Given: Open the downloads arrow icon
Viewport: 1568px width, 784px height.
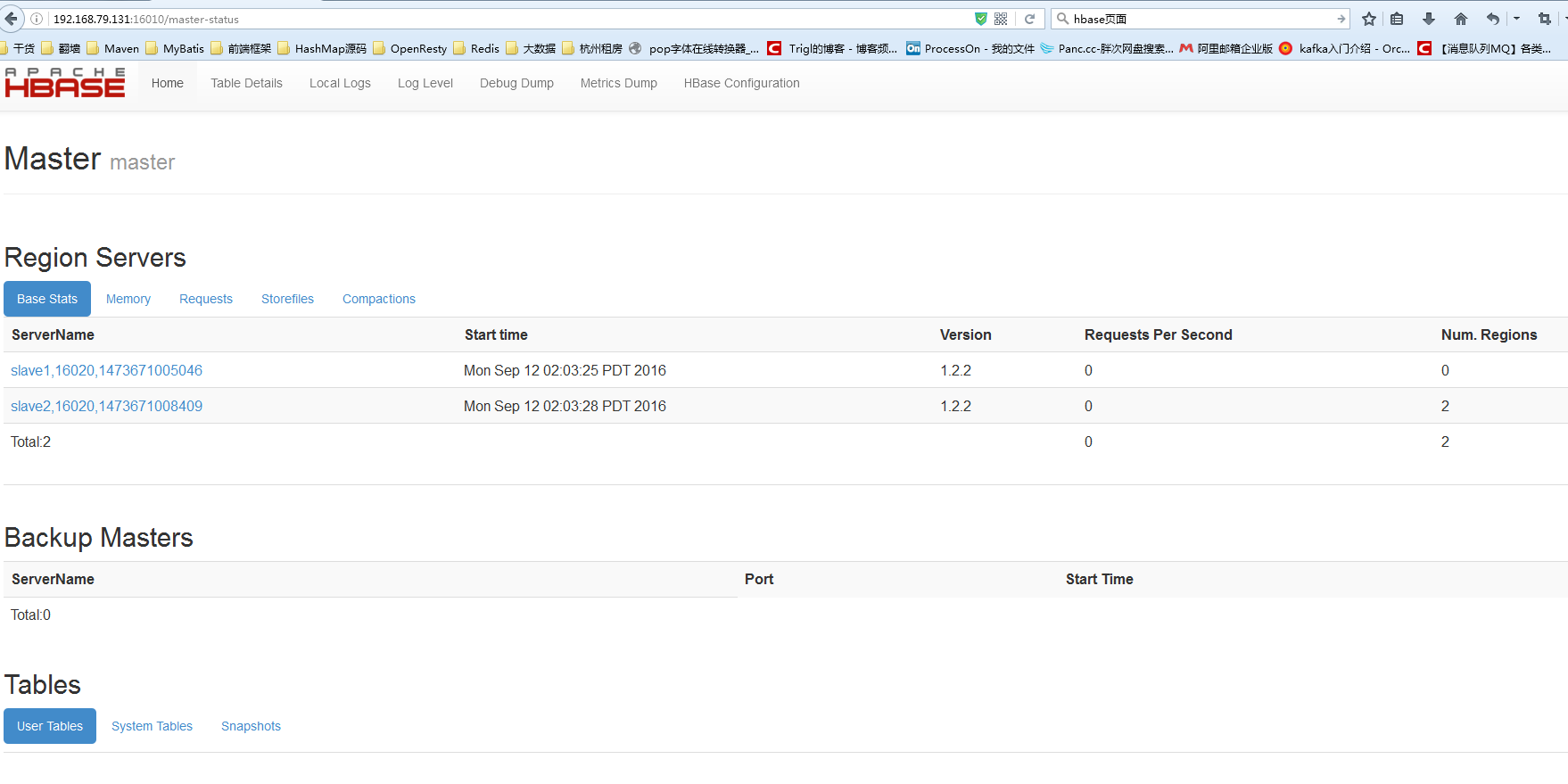Looking at the screenshot, I should [1429, 19].
